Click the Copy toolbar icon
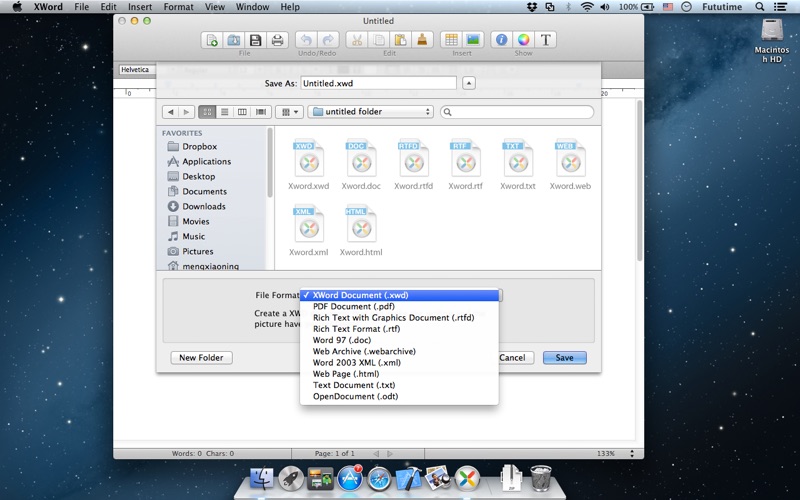This screenshot has width=800, height=500. (x=379, y=40)
